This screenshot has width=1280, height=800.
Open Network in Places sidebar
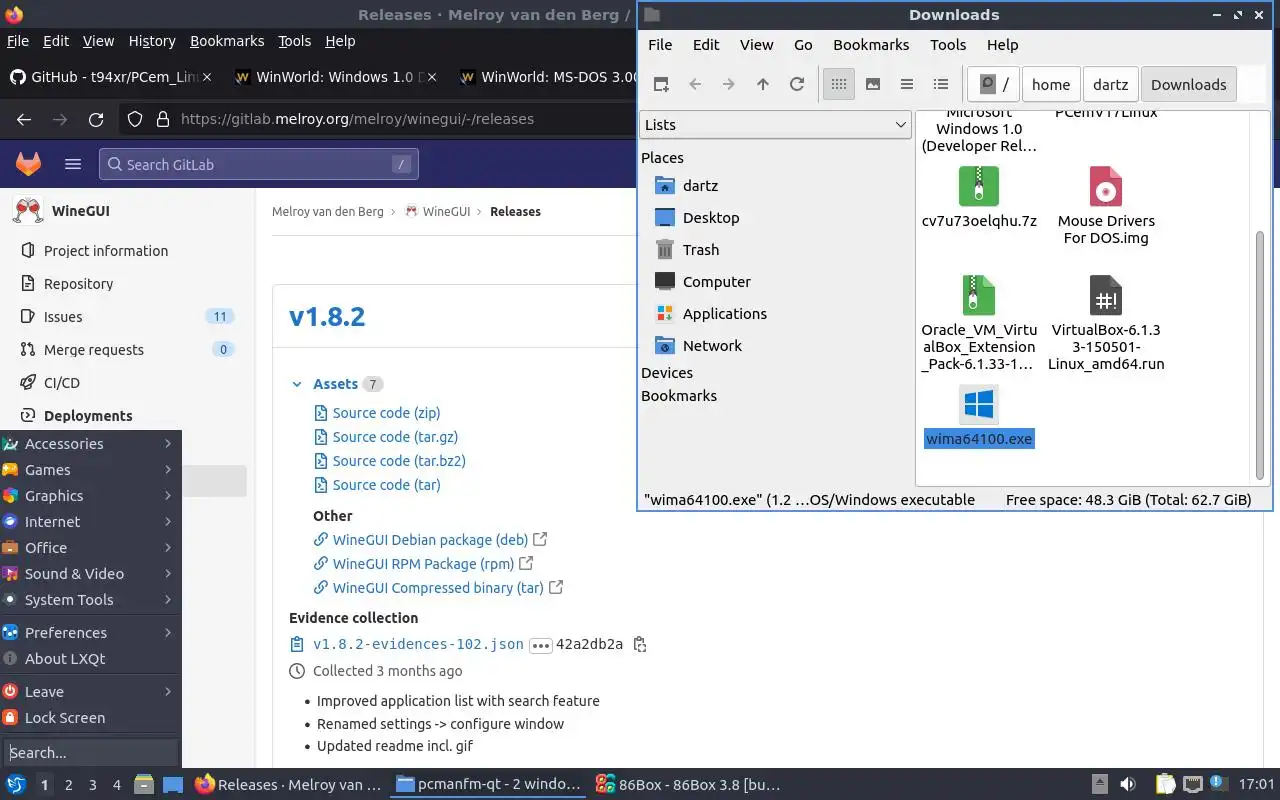(x=712, y=345)
